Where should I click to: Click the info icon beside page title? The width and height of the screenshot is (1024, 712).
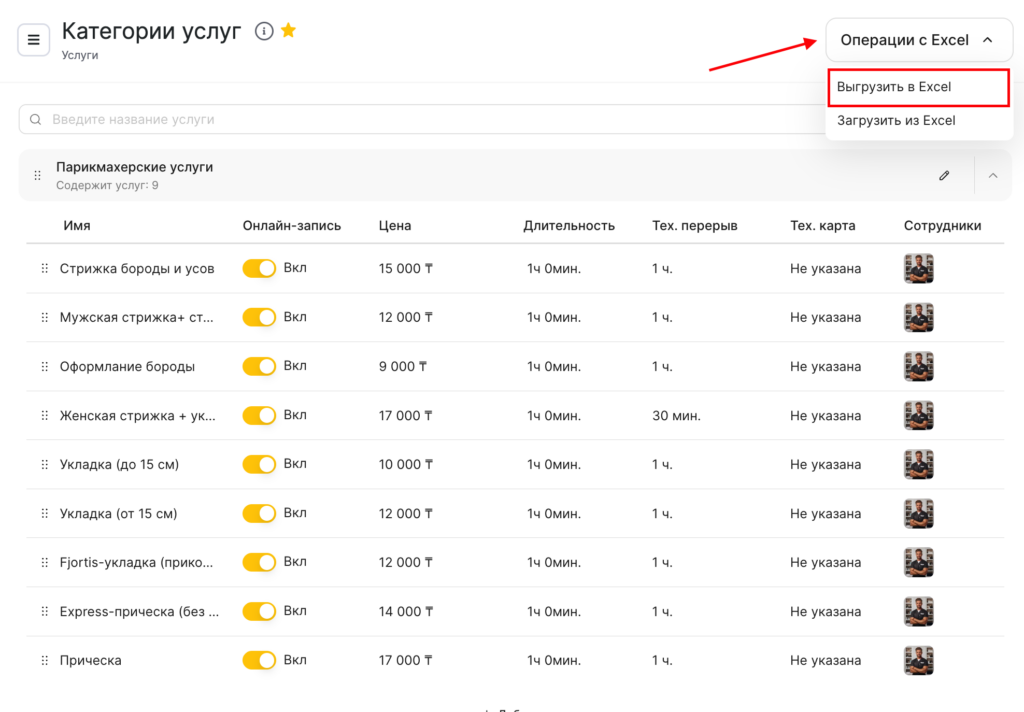(264, 31)
